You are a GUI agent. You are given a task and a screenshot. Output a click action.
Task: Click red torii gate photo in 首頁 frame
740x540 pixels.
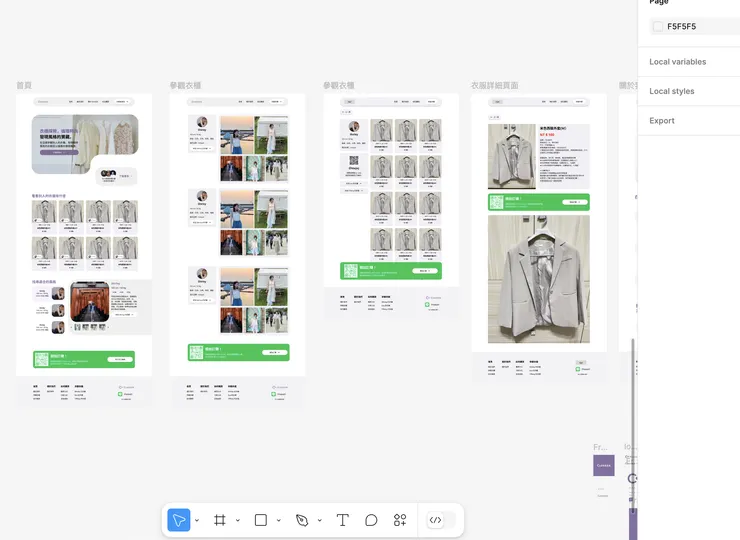pyautogui.click(x=90, y=302)
